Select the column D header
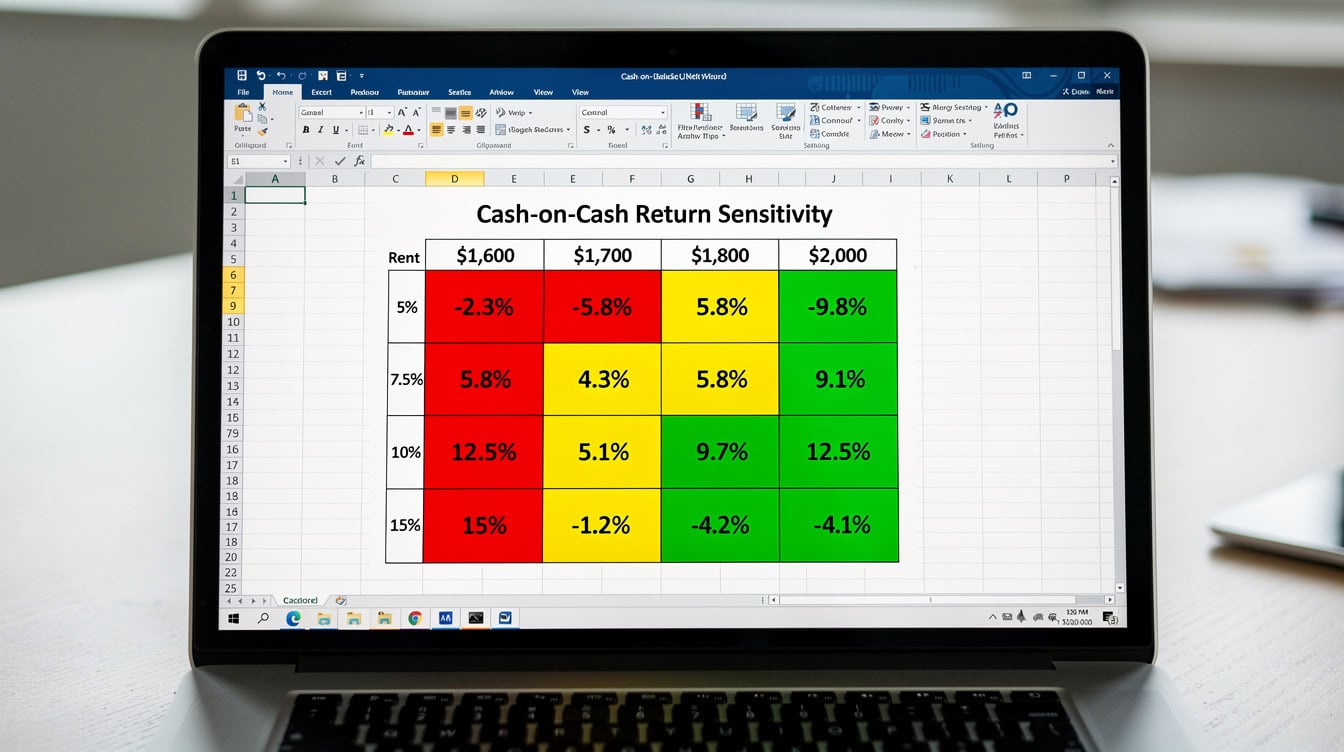The height and width of the screenshot is (752, 1344). click(454, 179)
